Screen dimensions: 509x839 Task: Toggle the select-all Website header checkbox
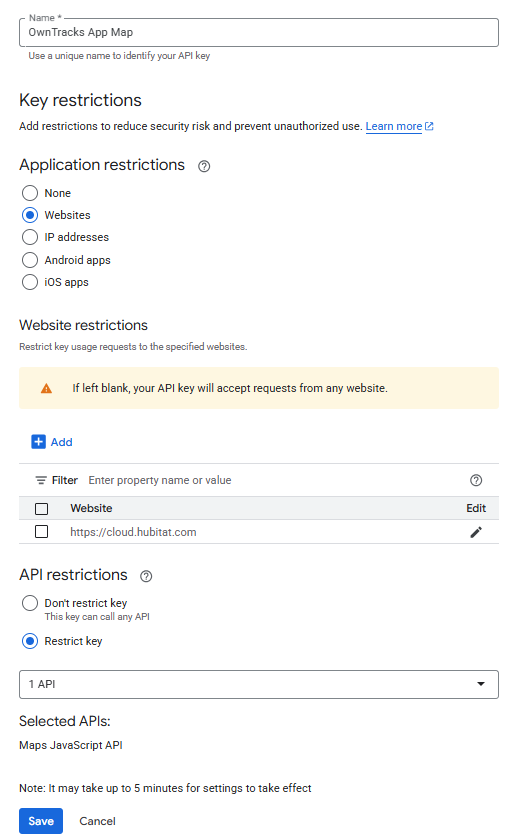pos(41,509)
